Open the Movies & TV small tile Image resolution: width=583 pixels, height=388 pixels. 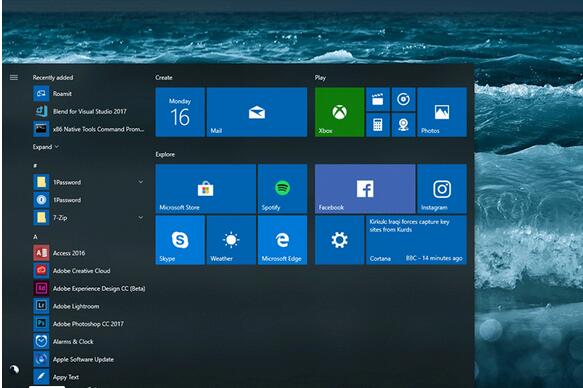[x=378, y=100]
